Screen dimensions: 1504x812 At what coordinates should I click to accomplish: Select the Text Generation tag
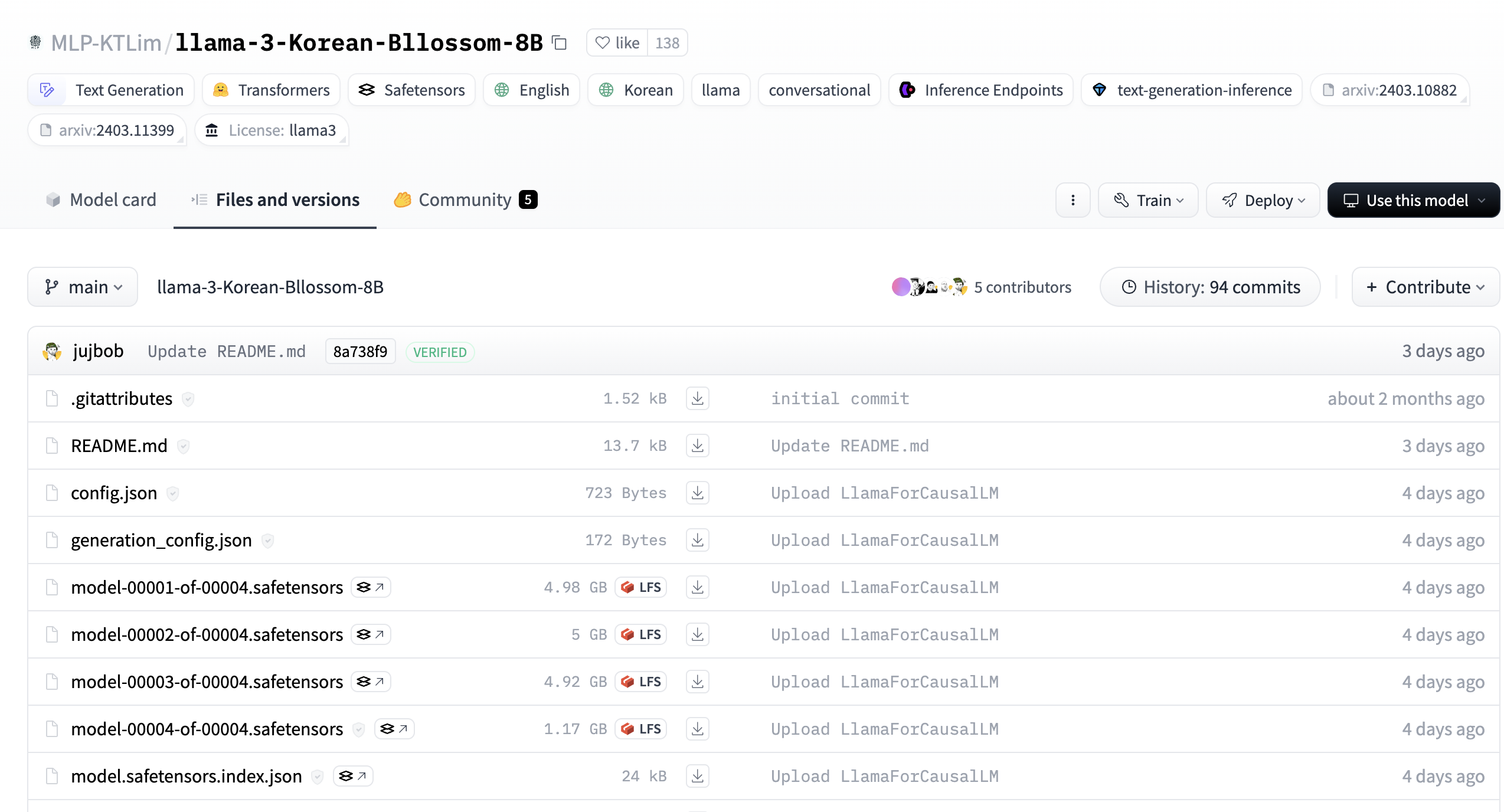click(x=112, y=90)
